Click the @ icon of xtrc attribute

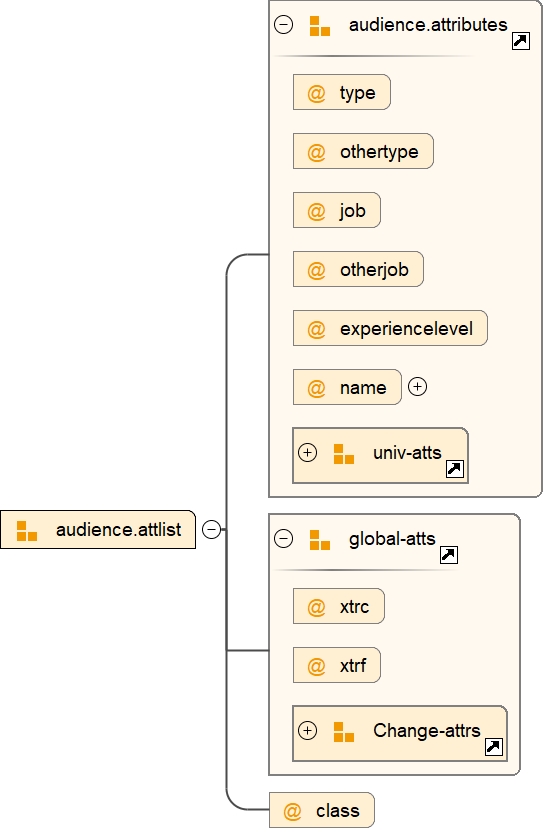click(x=316, y=607)
